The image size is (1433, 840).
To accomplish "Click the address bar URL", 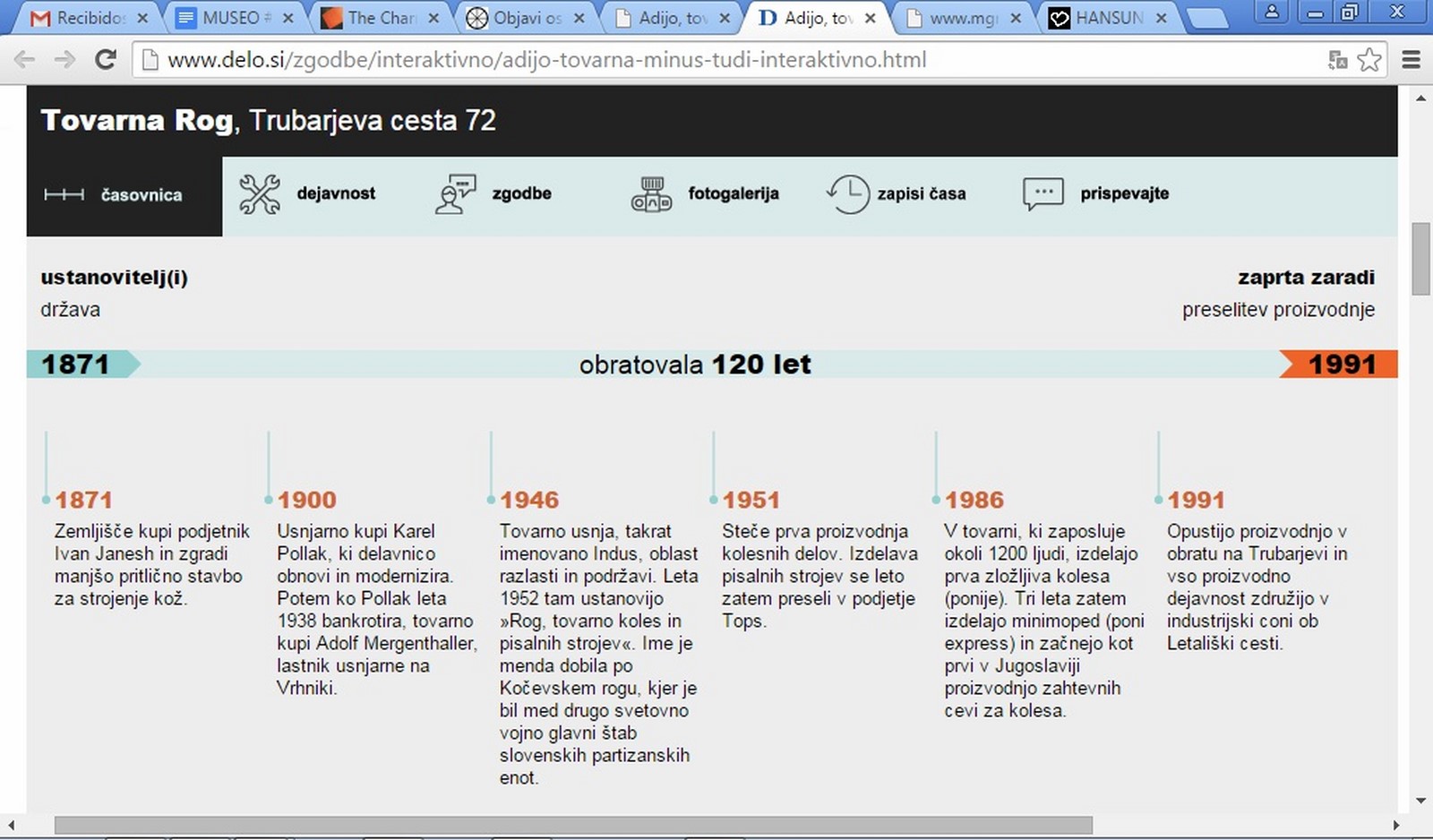I will (546, 60).
